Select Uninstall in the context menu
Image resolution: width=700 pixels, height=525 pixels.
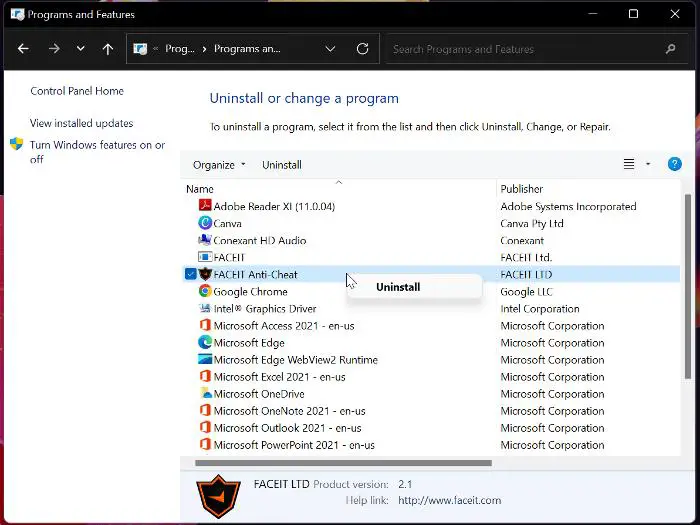pyautogui.click(x=398, y=287)
